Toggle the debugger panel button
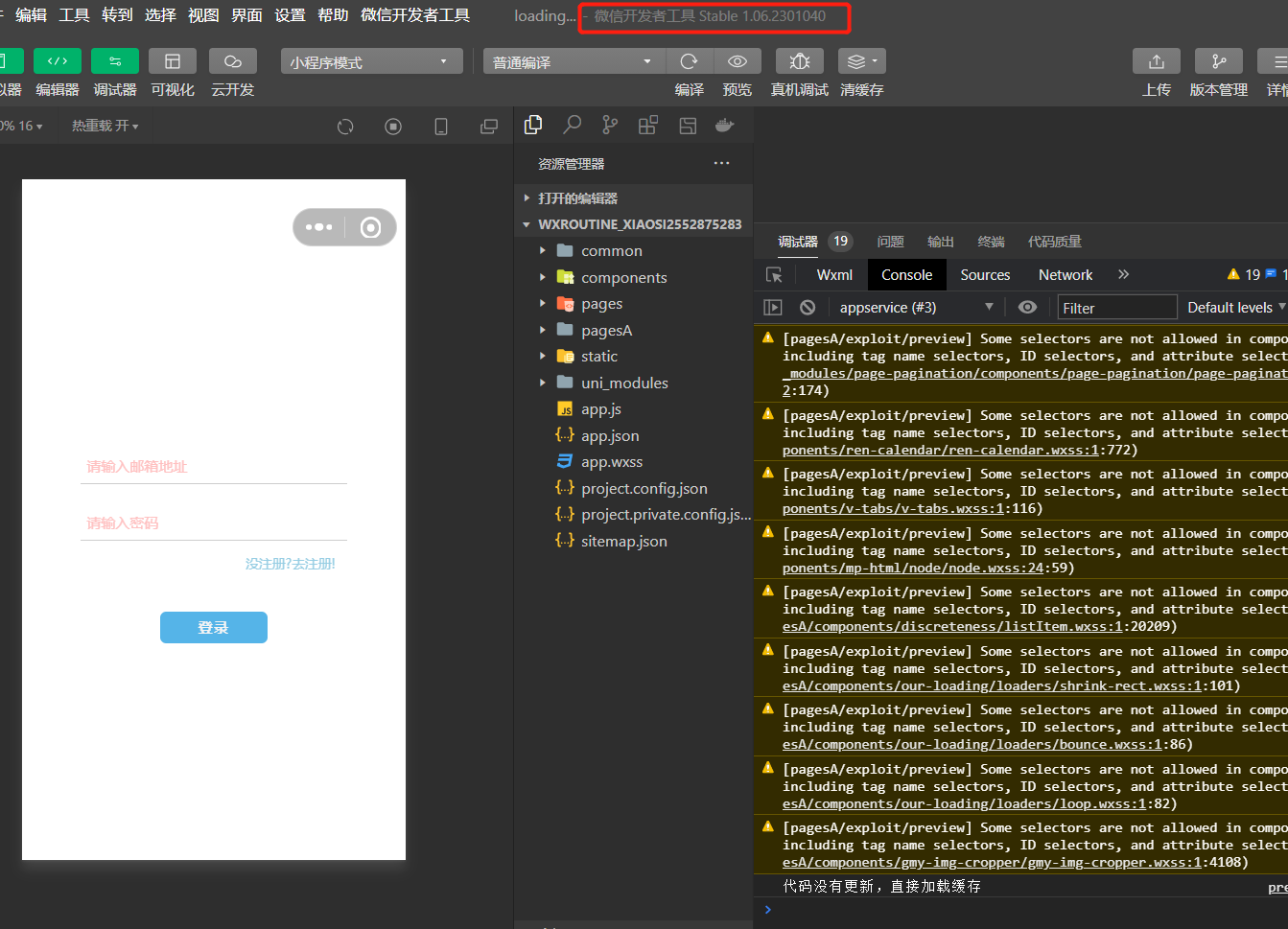The height and width of the screenshot is (929, 1288). point(115,61)
